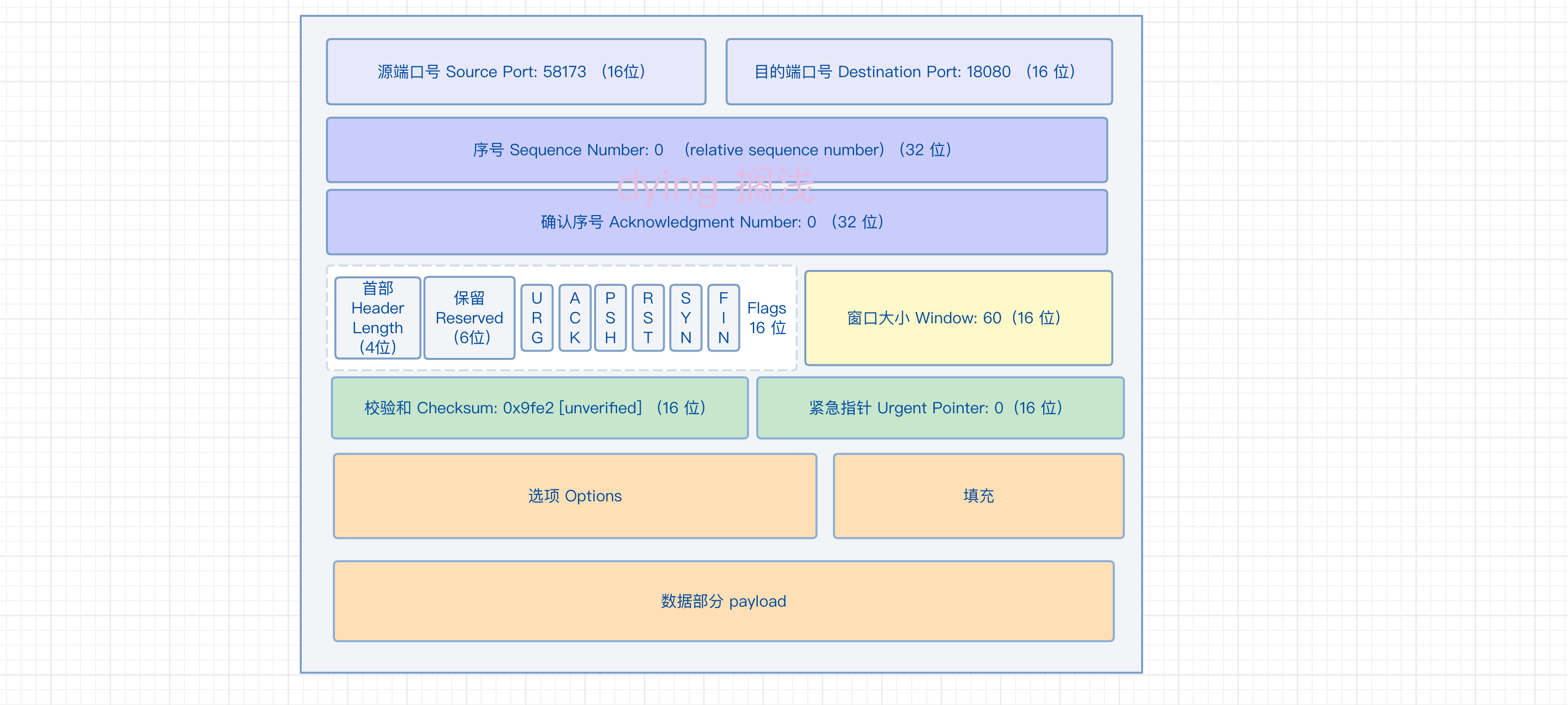
Task: Select the PSH flag box
Action: 610,317
